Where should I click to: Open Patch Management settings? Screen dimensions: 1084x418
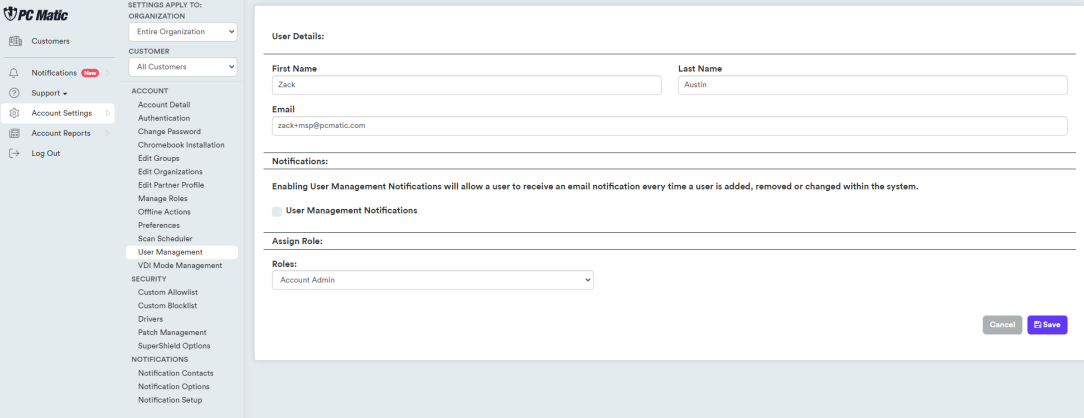(x=171, y=332)
